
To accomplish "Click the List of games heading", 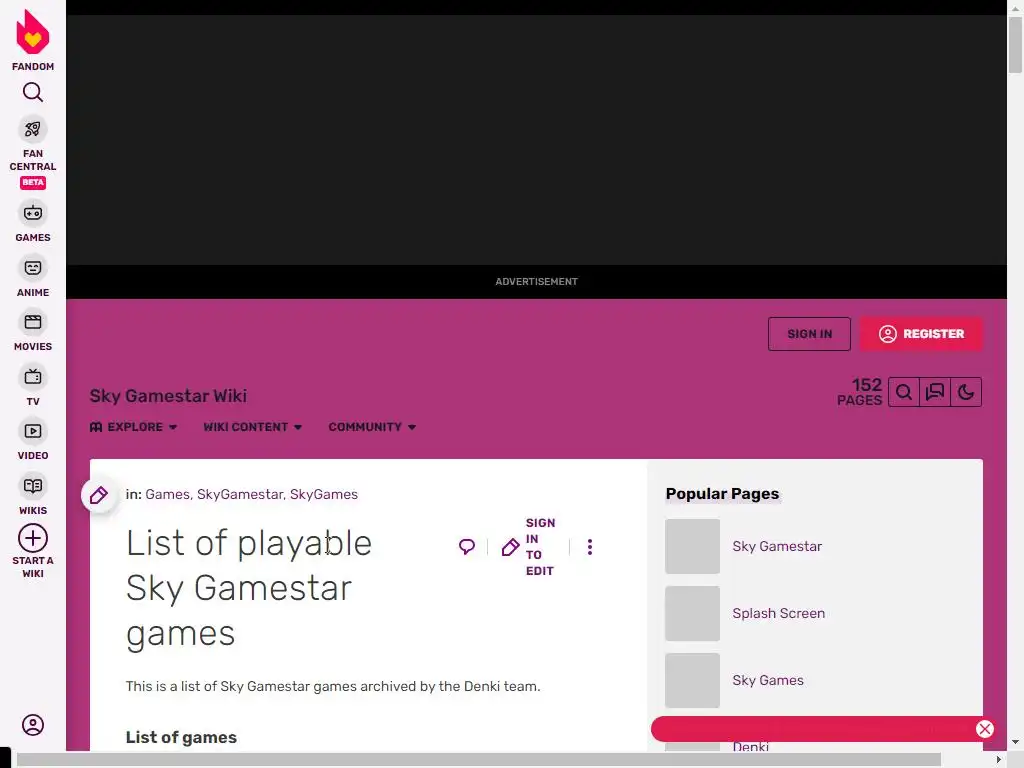I will click(181, 737).
